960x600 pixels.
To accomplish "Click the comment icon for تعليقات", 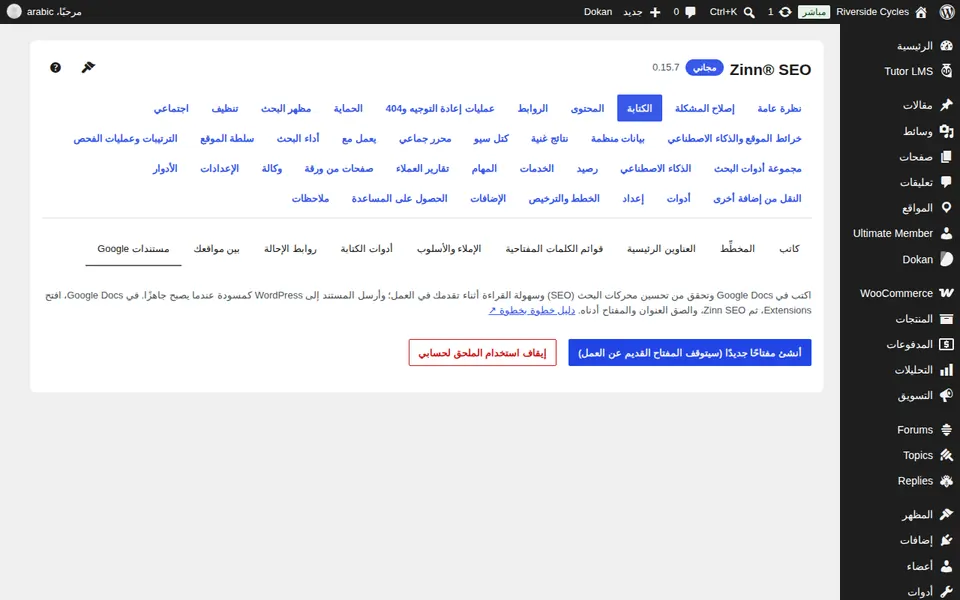I will pyautogui.click(x=947, y=182).
